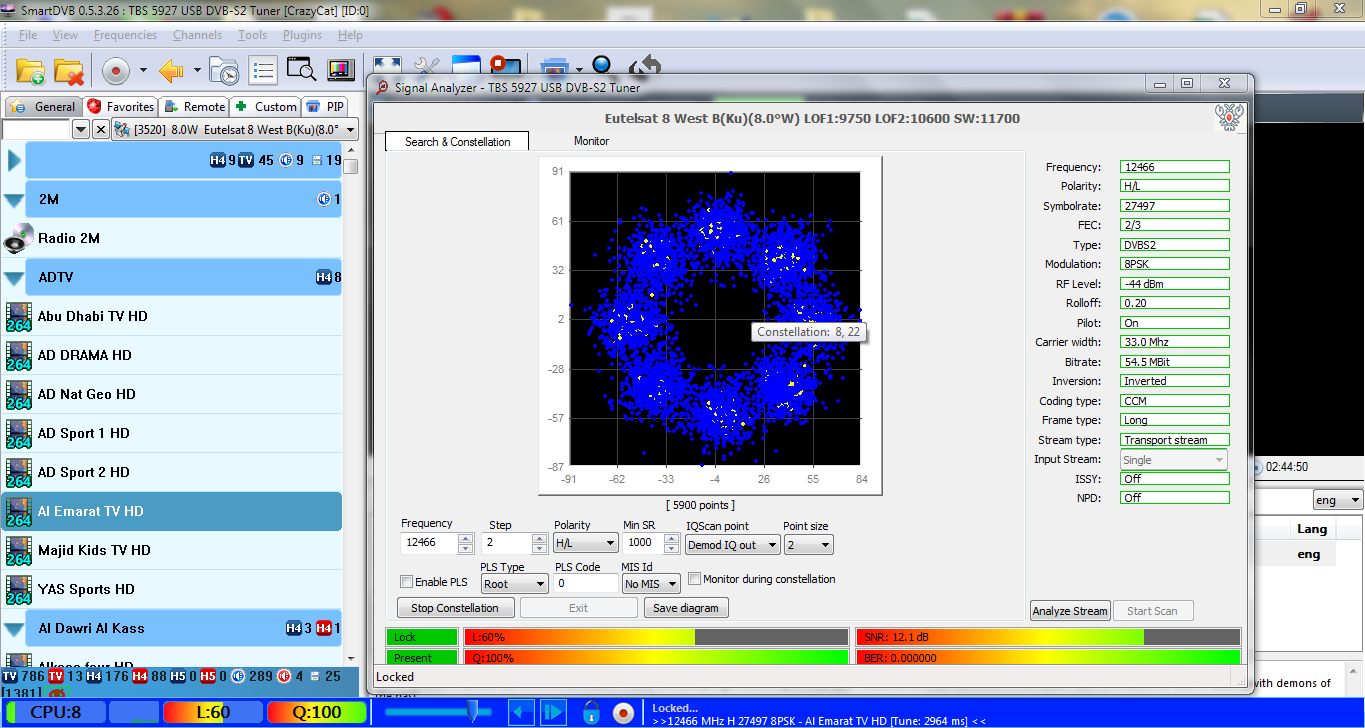Click the record icon in bottom status bar

click(623, 712)
